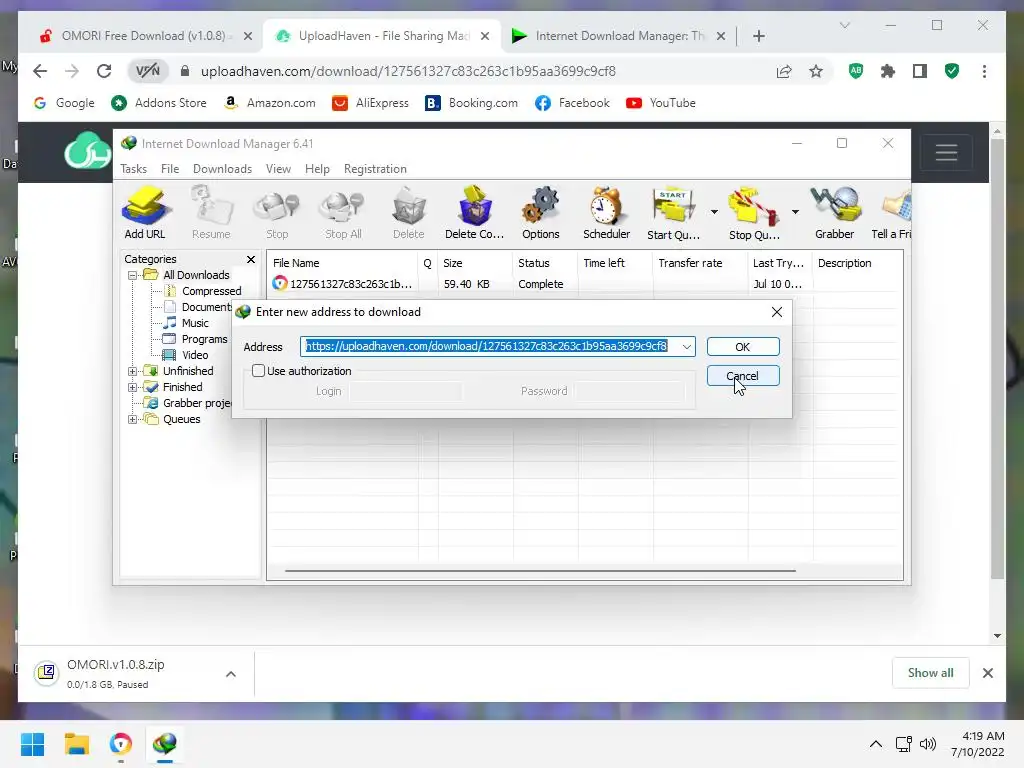1024x768 pixels.
Task: Collapse the All Downloads tree node
Action: (133, 276)
